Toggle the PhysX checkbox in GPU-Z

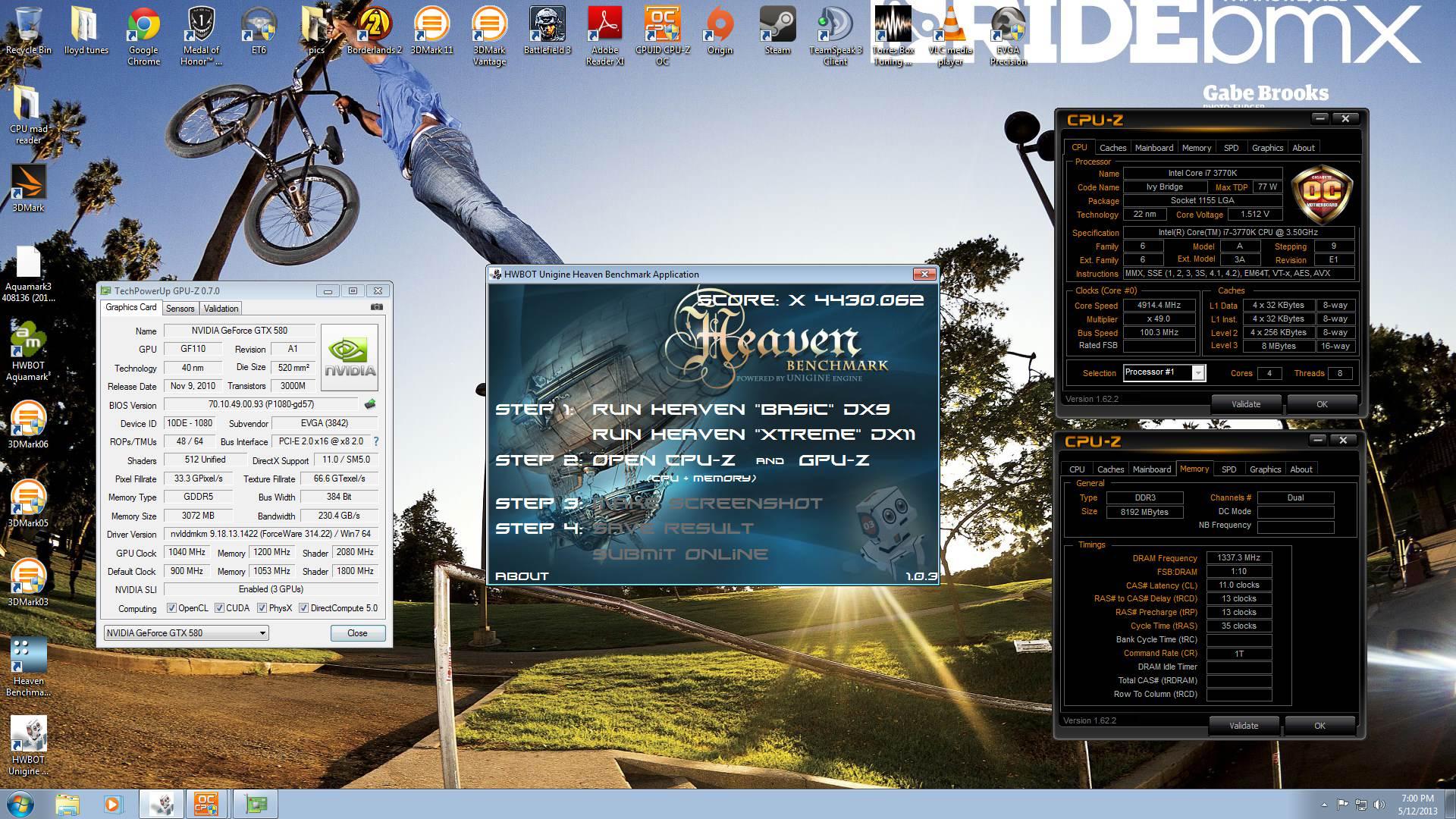(x=262, y=608)
